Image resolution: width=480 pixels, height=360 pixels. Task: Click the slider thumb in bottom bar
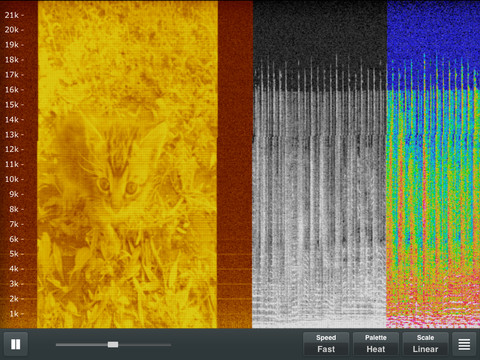pyautogui.click(x=113, y=344)
